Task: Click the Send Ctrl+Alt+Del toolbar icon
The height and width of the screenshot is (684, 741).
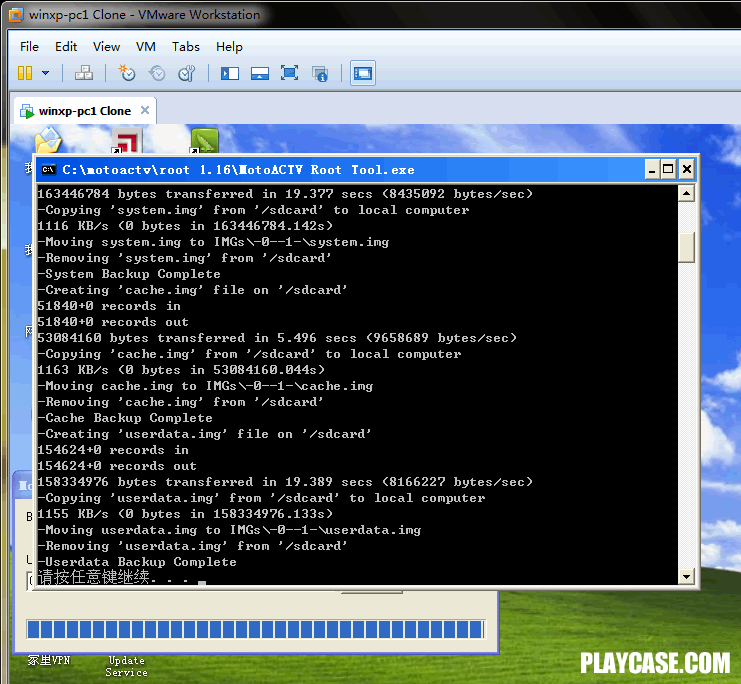Action: (84, 73)
